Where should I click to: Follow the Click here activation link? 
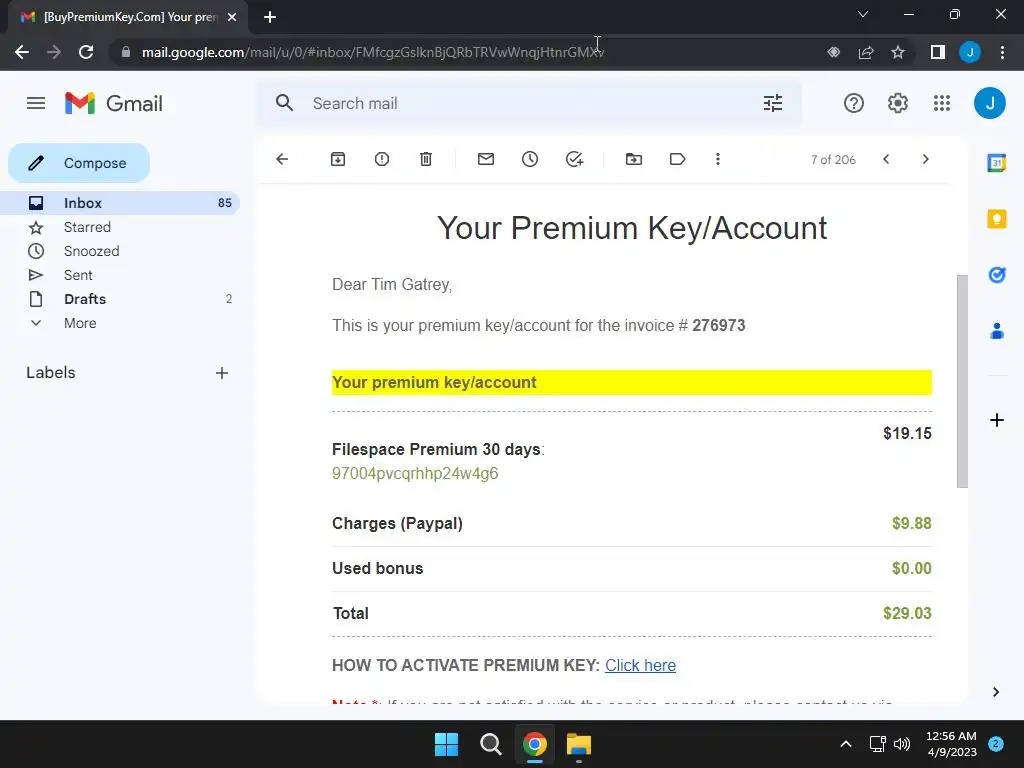[640, 665]
